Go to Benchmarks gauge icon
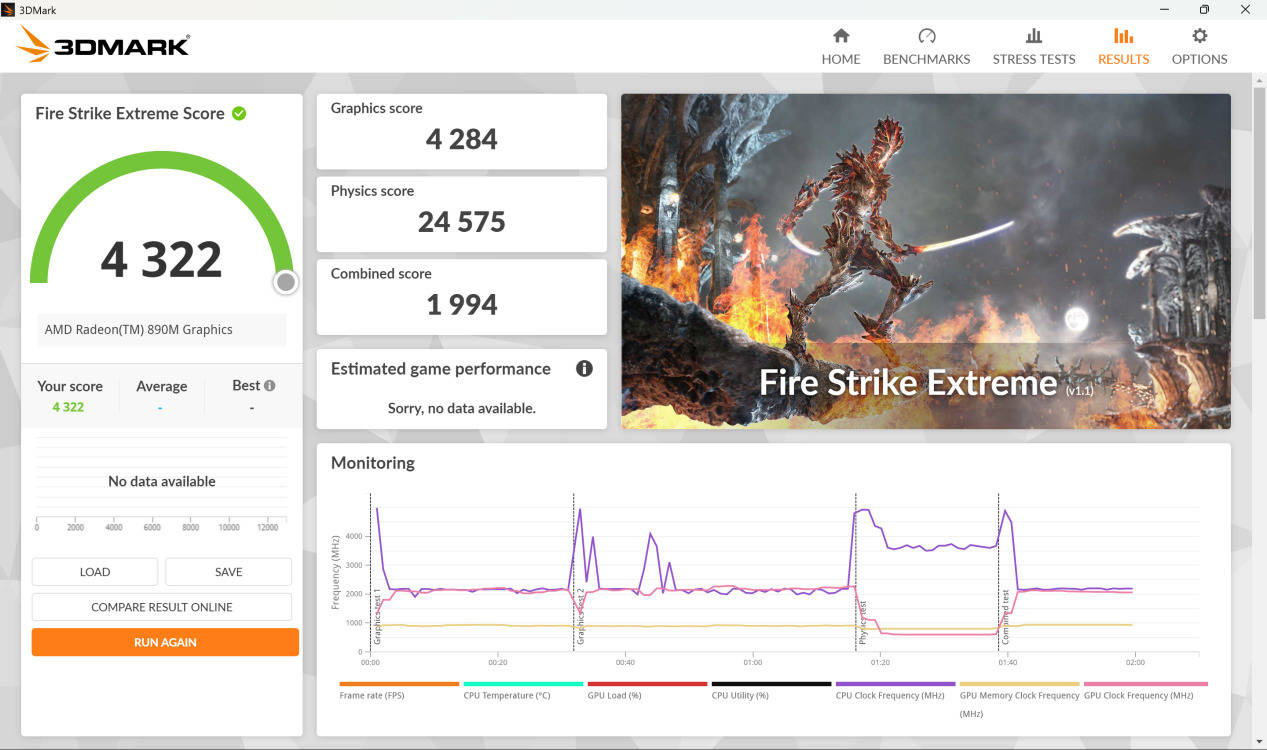Image resolution: width=1267 pixels, height=750 pixels. pos(926,36)
